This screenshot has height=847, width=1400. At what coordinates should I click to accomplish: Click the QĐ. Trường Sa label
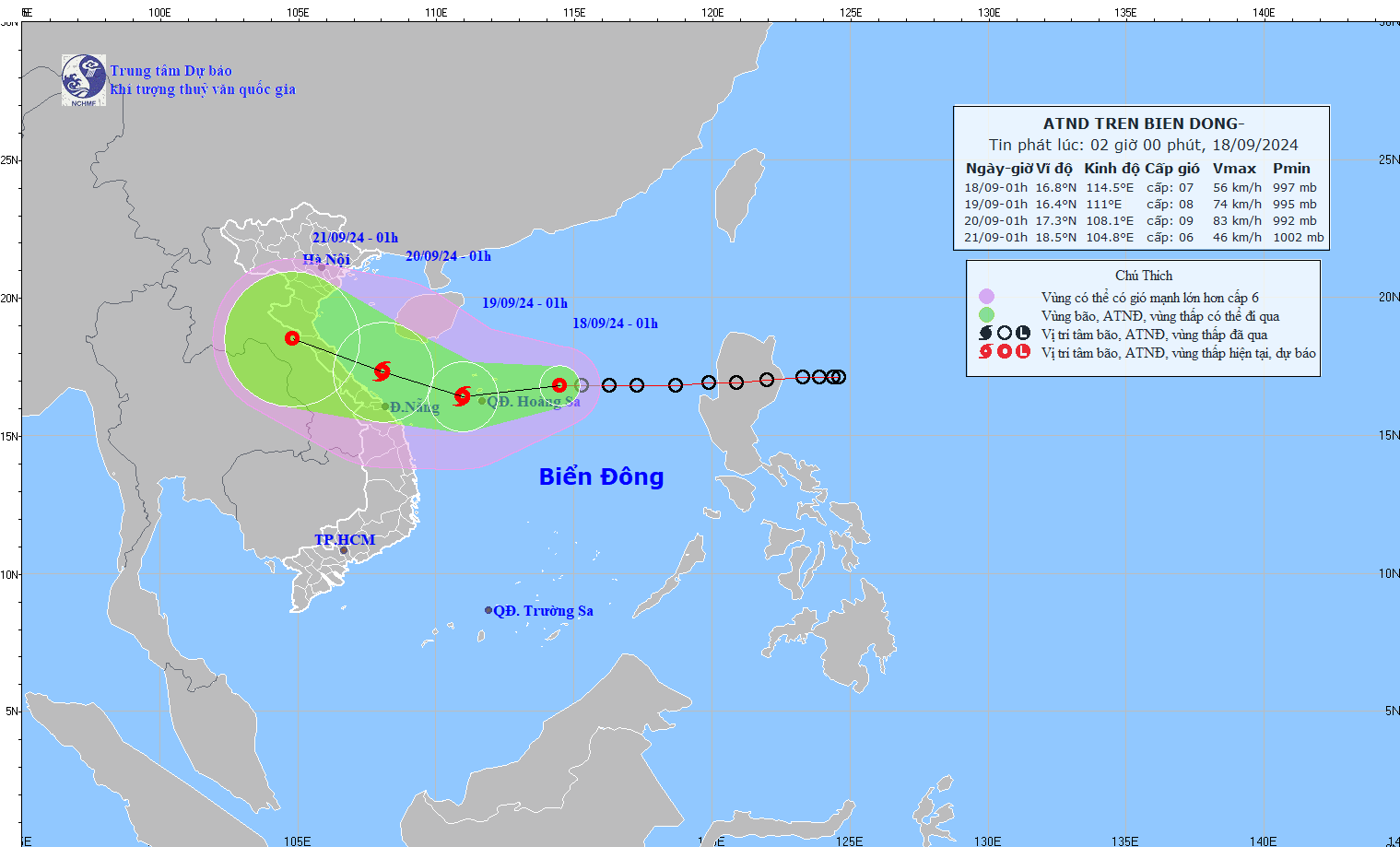(543, 611)
